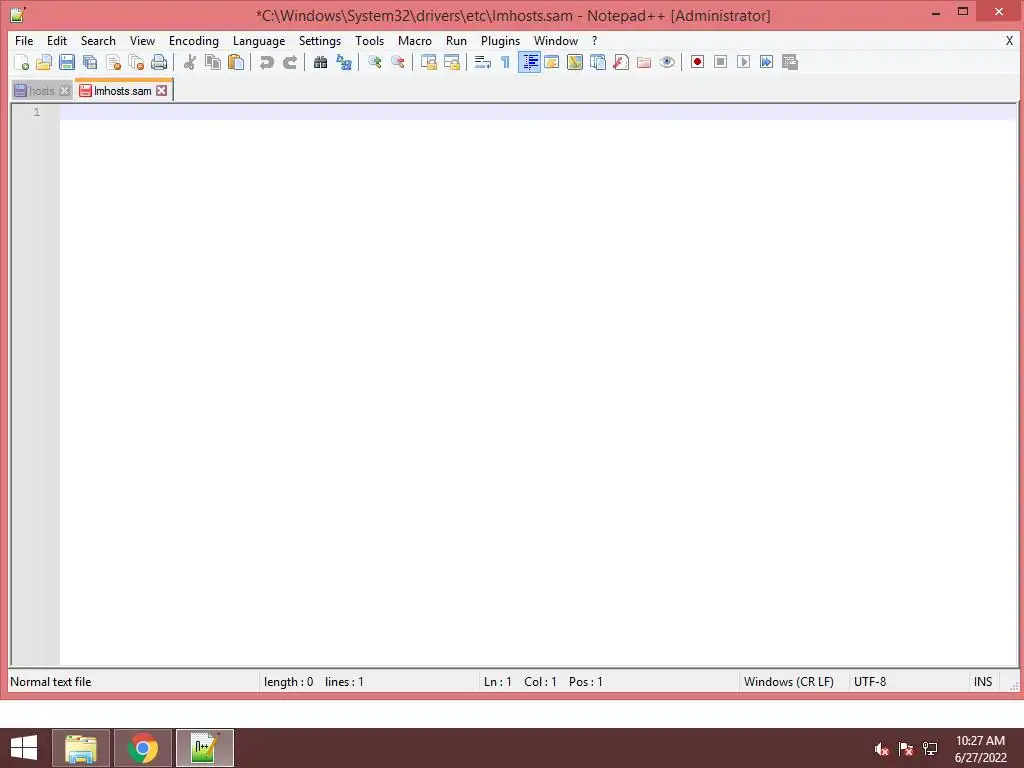Toggle the Function List icon
1024x768 pixels.
coord(621,62)
